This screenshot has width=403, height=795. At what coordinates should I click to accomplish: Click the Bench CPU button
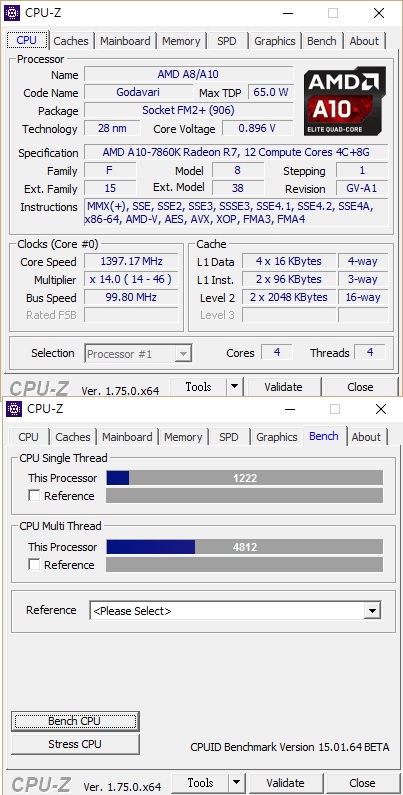pos(75,721)
